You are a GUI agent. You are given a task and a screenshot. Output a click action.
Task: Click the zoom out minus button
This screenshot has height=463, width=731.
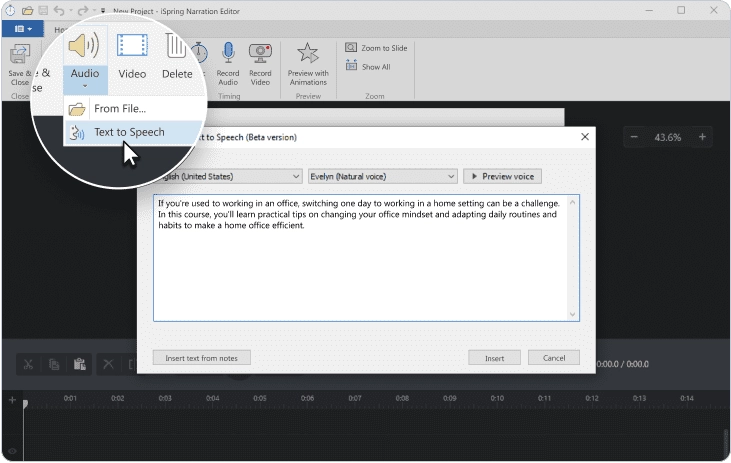point(634,137)
